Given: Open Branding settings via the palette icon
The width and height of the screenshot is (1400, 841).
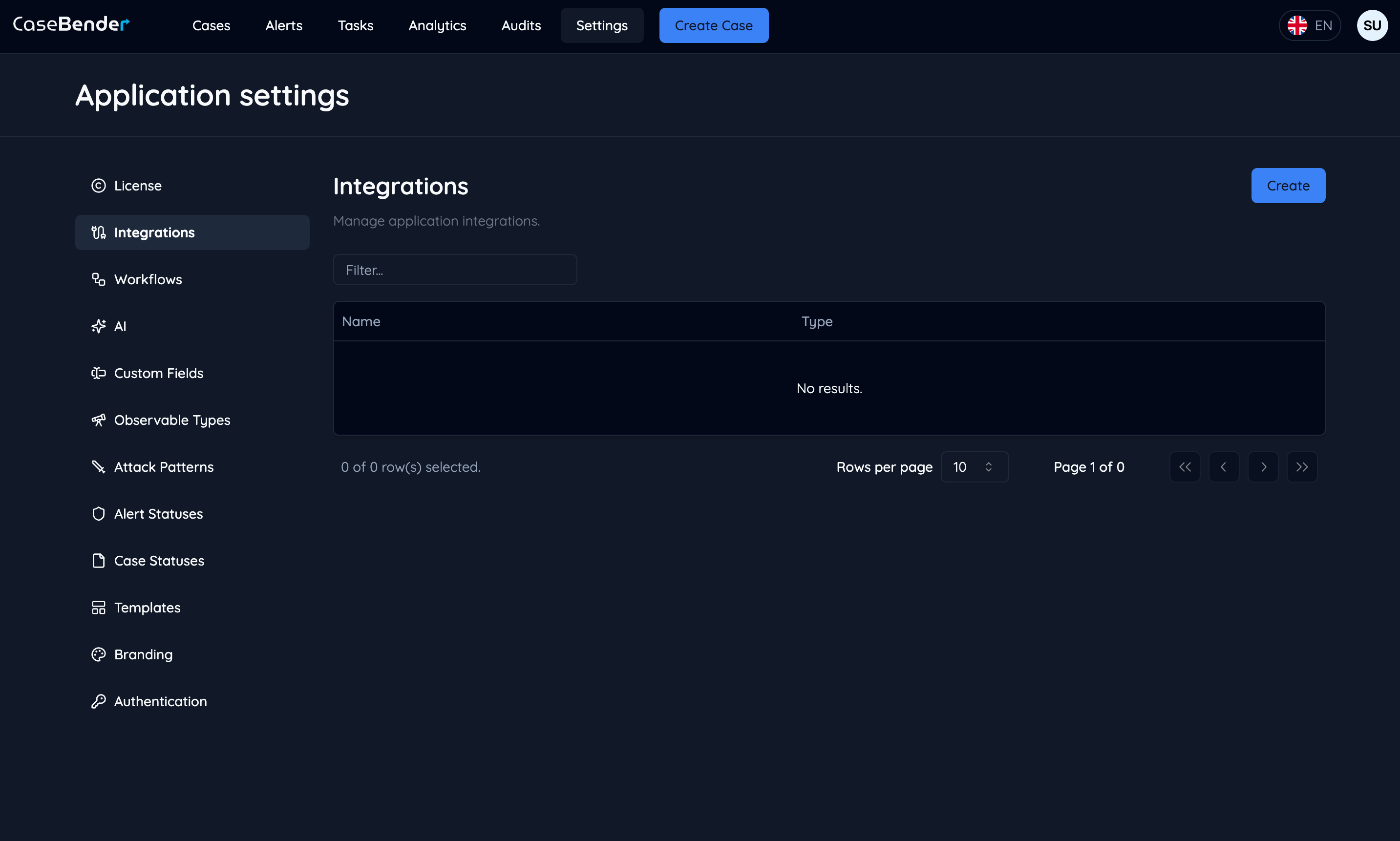Looking at the screenshot, I should 98,654.
